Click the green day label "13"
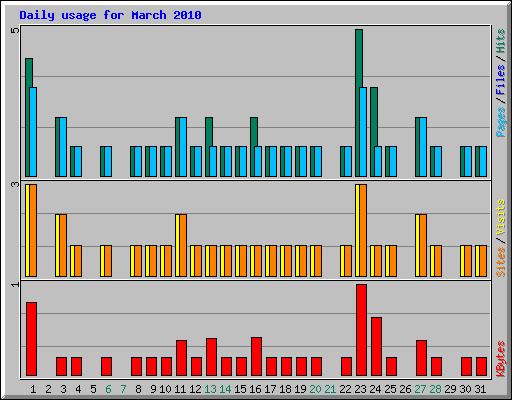Image resolution: width=512 pixels, height=400 pixels. pos(210,389)
